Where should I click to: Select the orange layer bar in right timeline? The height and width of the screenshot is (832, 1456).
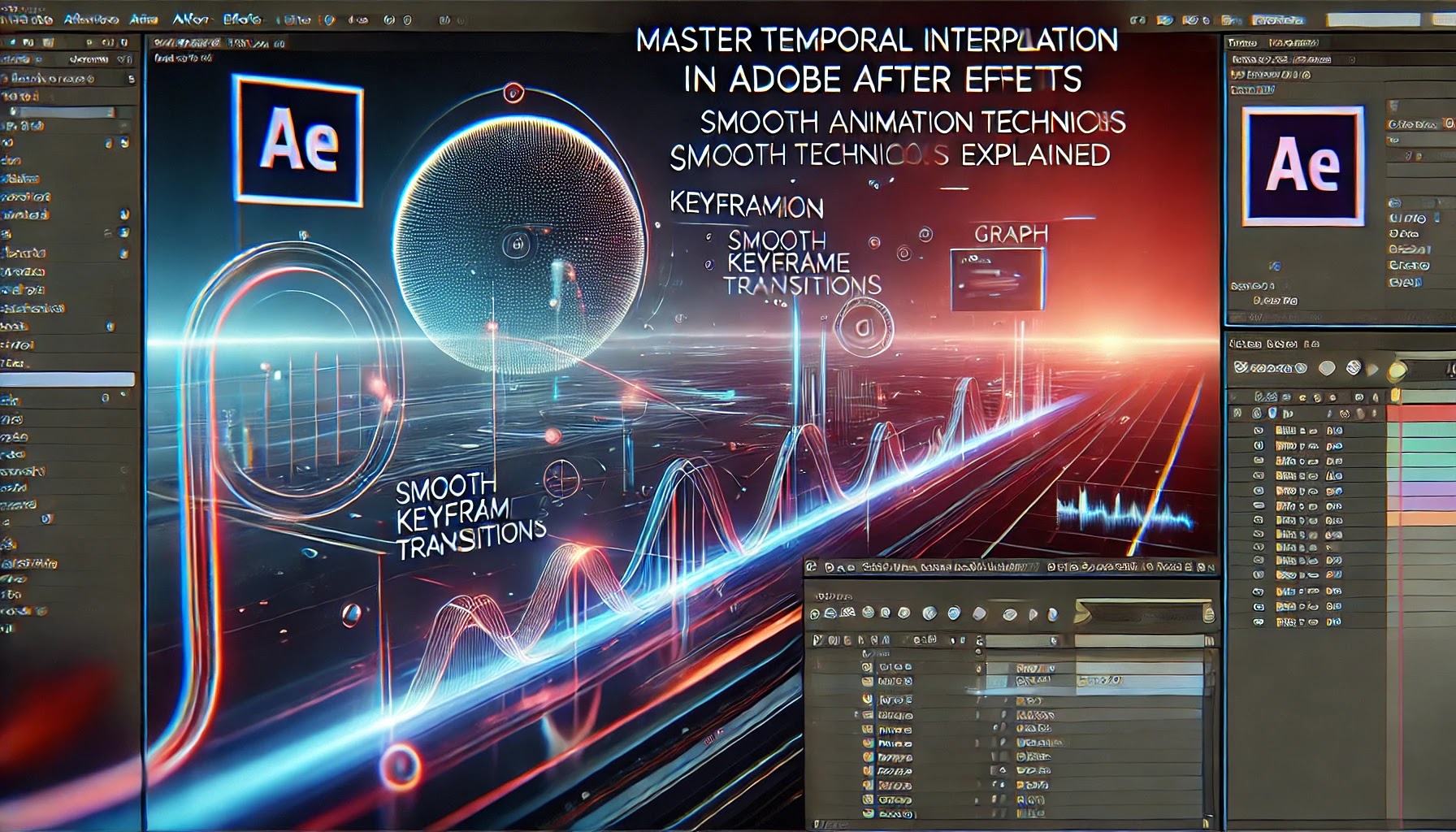(1420, 518)
